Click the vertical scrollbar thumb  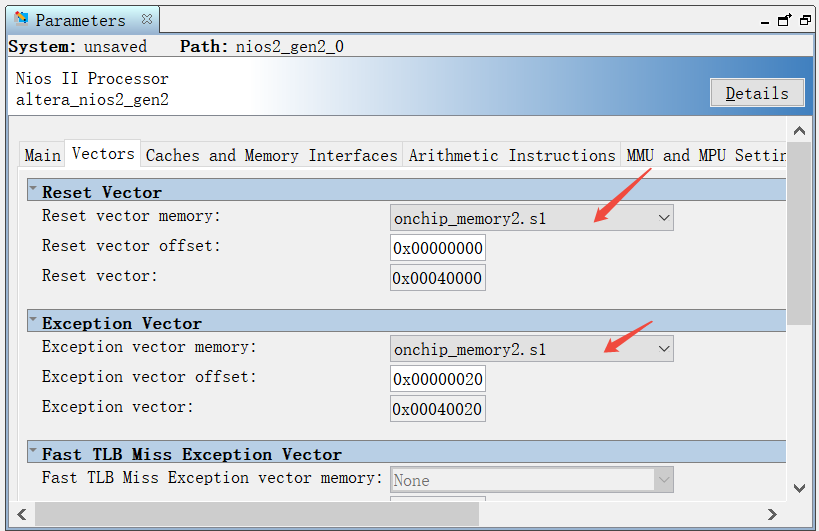coord(799,233)
